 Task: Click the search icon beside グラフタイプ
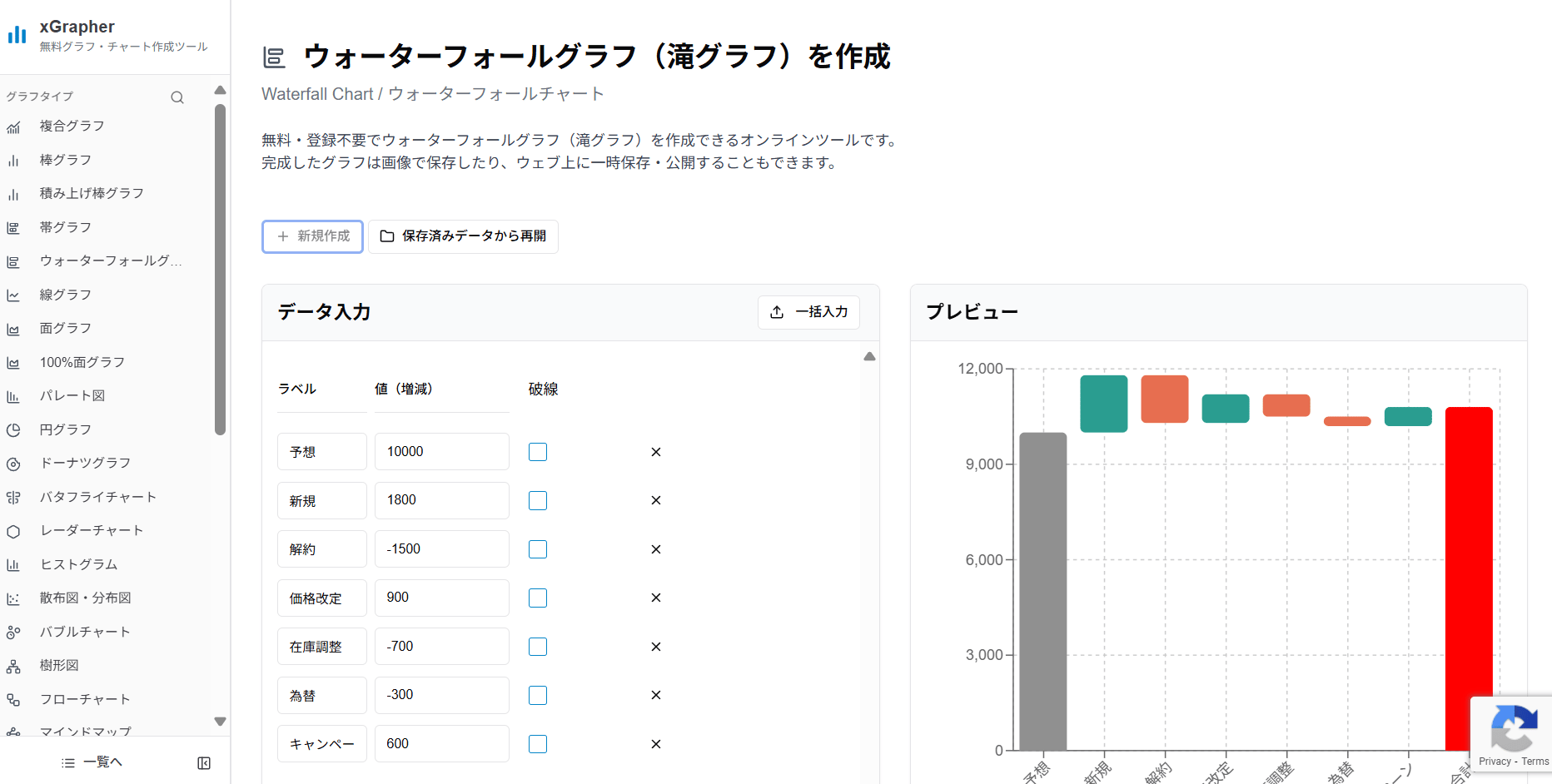point(177,97)
